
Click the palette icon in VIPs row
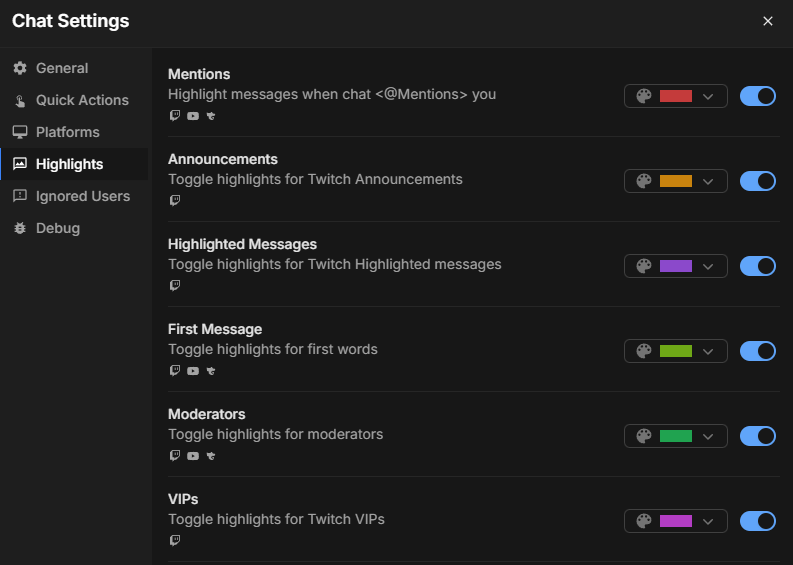644,521
